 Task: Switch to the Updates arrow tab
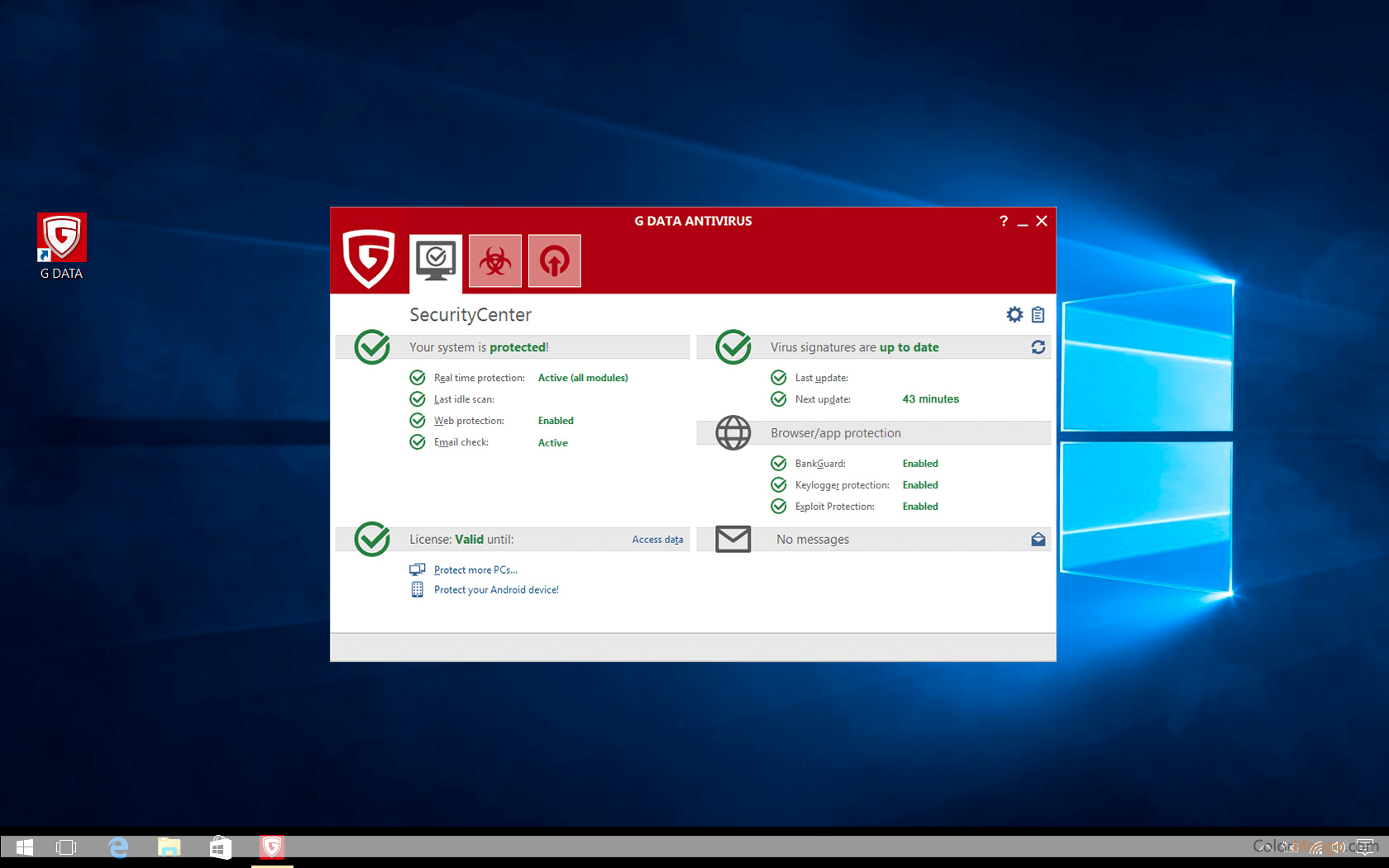coord(554,261)
